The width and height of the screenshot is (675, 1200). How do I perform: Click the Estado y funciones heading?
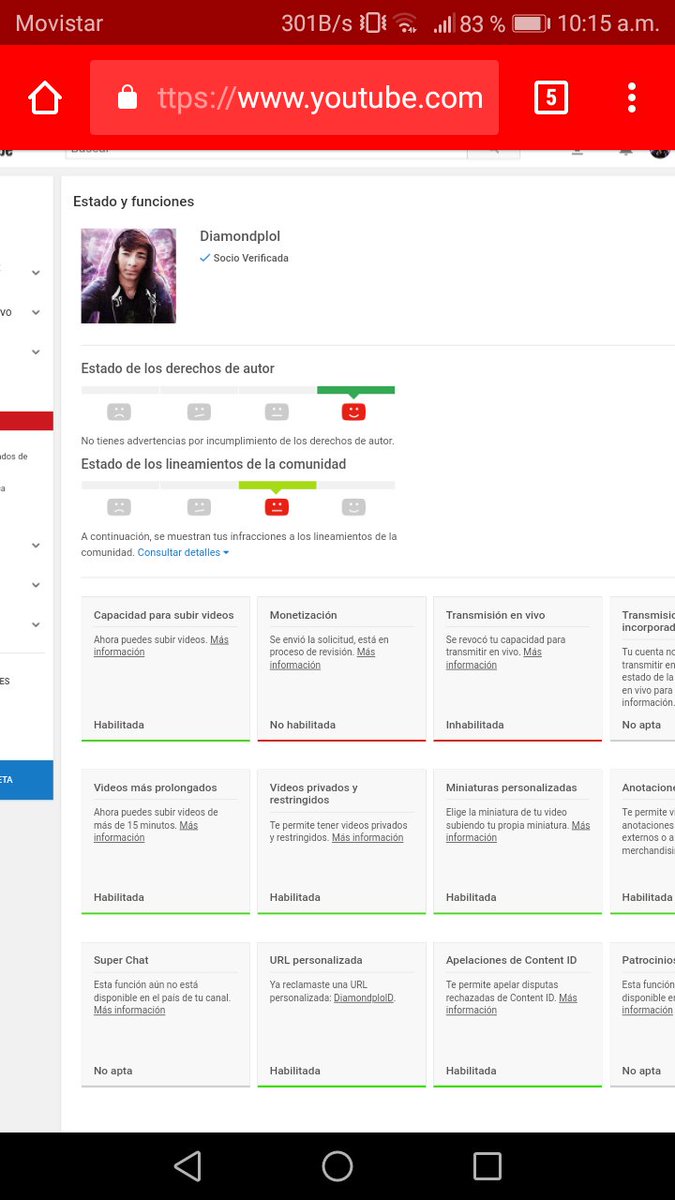click(x=133, y=201)
